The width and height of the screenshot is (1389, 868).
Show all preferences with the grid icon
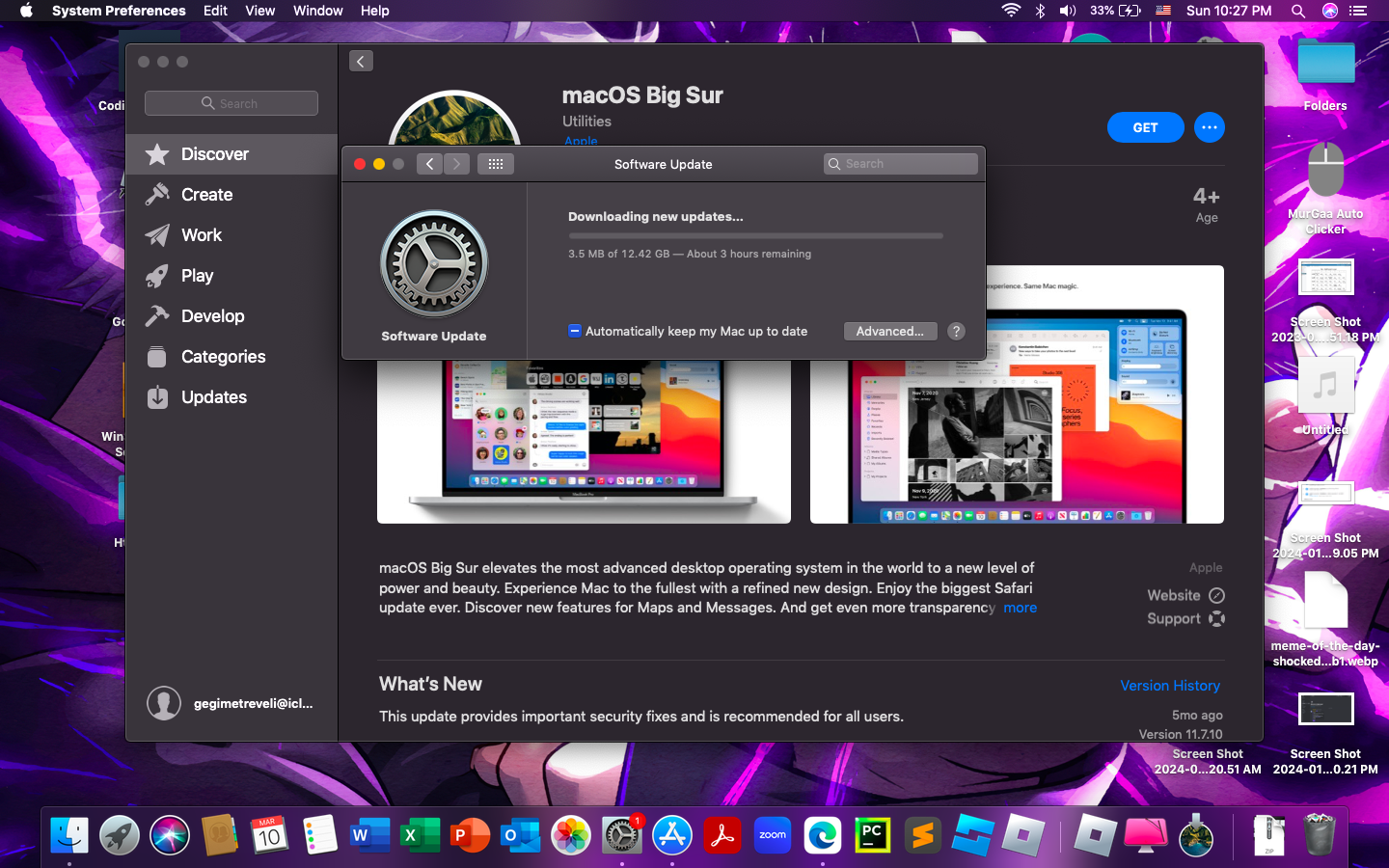pyautogui.click(x=496, y=164)
